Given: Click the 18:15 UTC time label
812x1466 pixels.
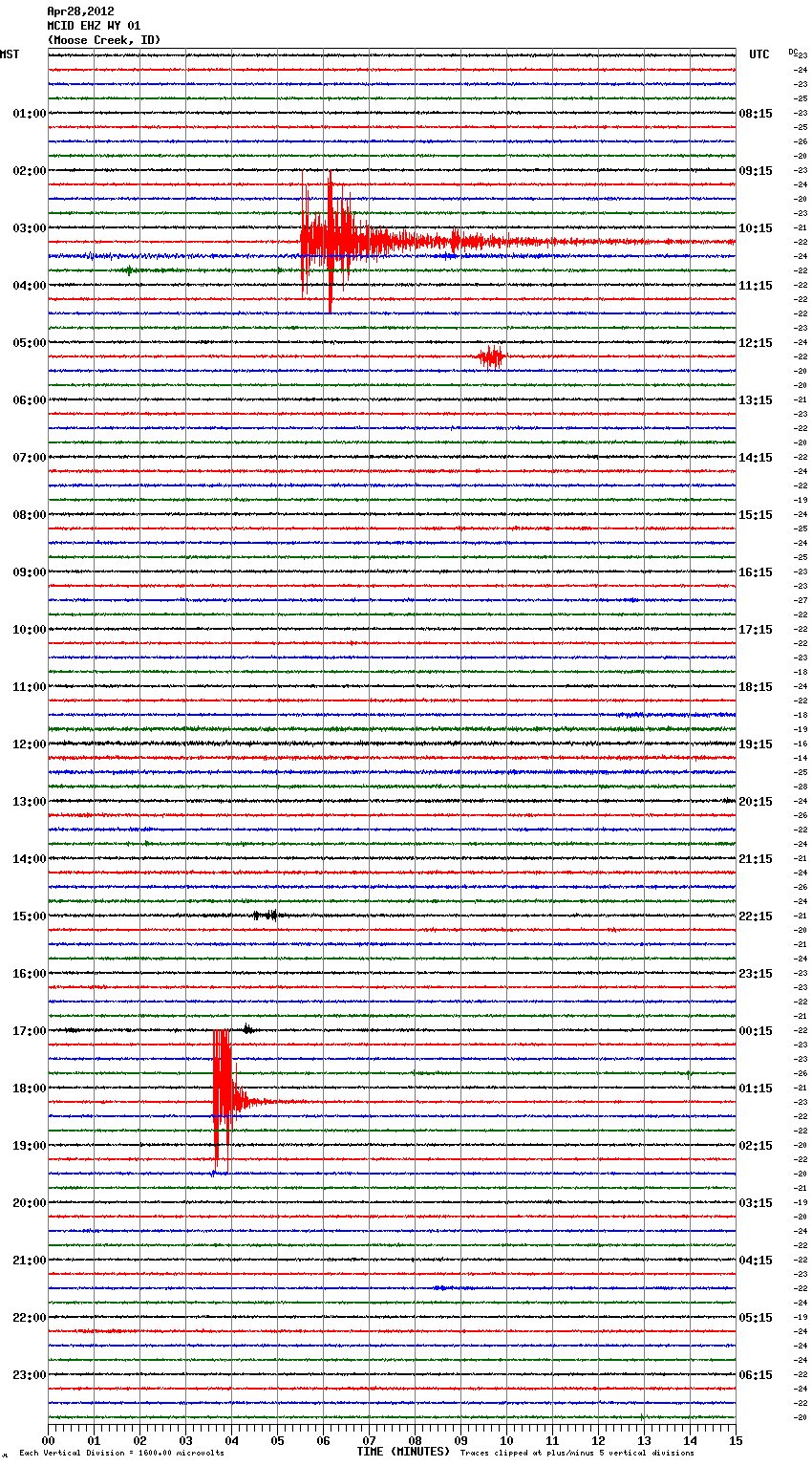Looking at the screenshot, I should point(756,687).
